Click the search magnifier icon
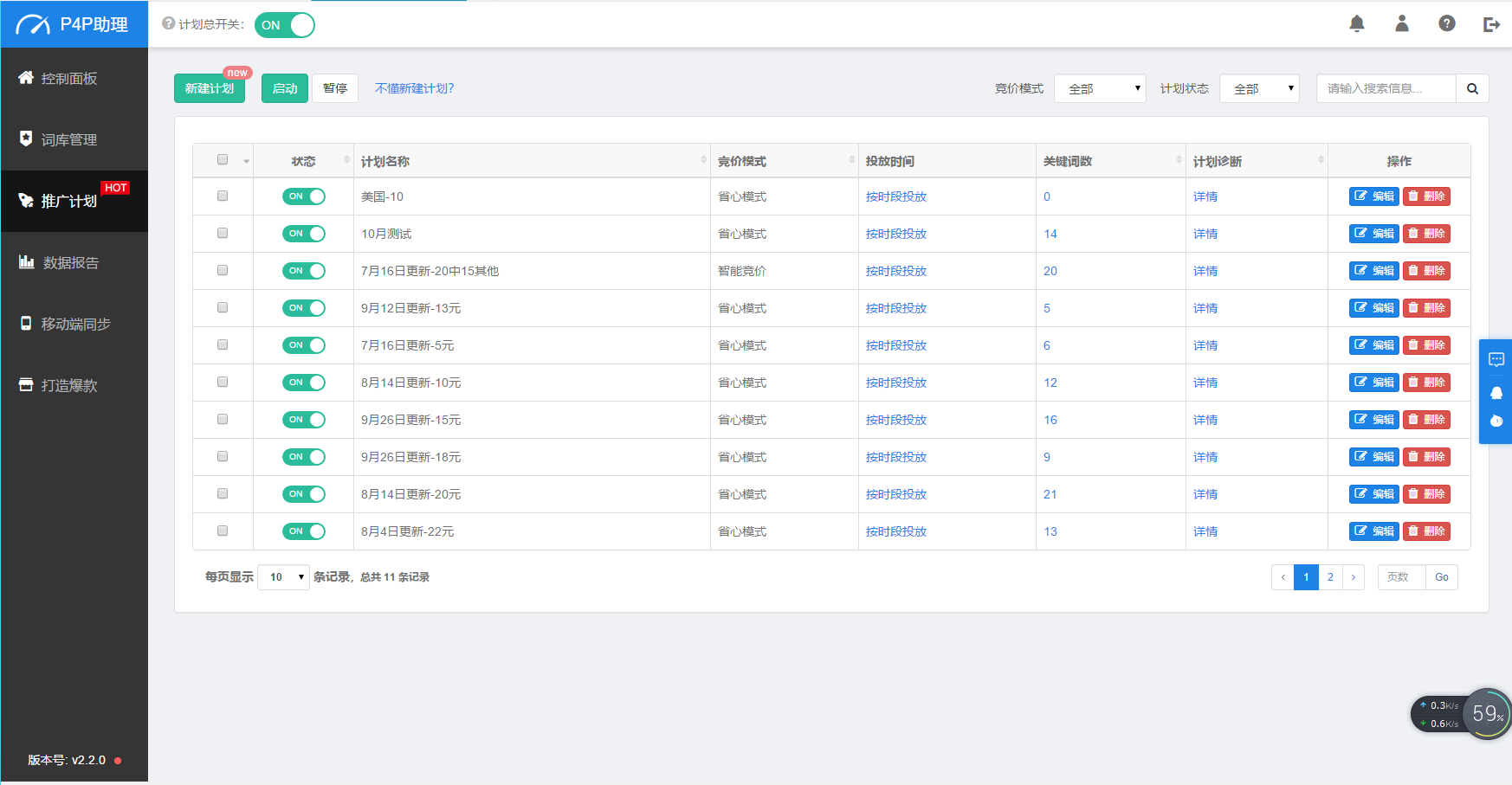This screenshot has width=1512, height=785. [x=1472, y=88]
